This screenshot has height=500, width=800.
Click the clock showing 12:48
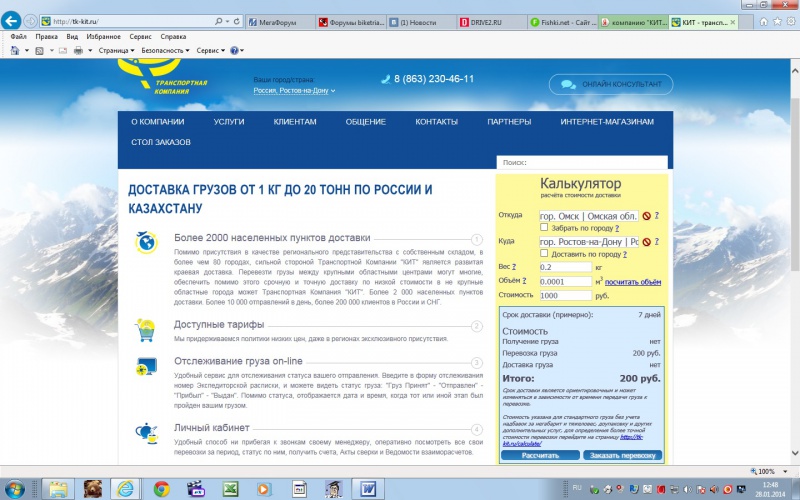click(770, 485)
